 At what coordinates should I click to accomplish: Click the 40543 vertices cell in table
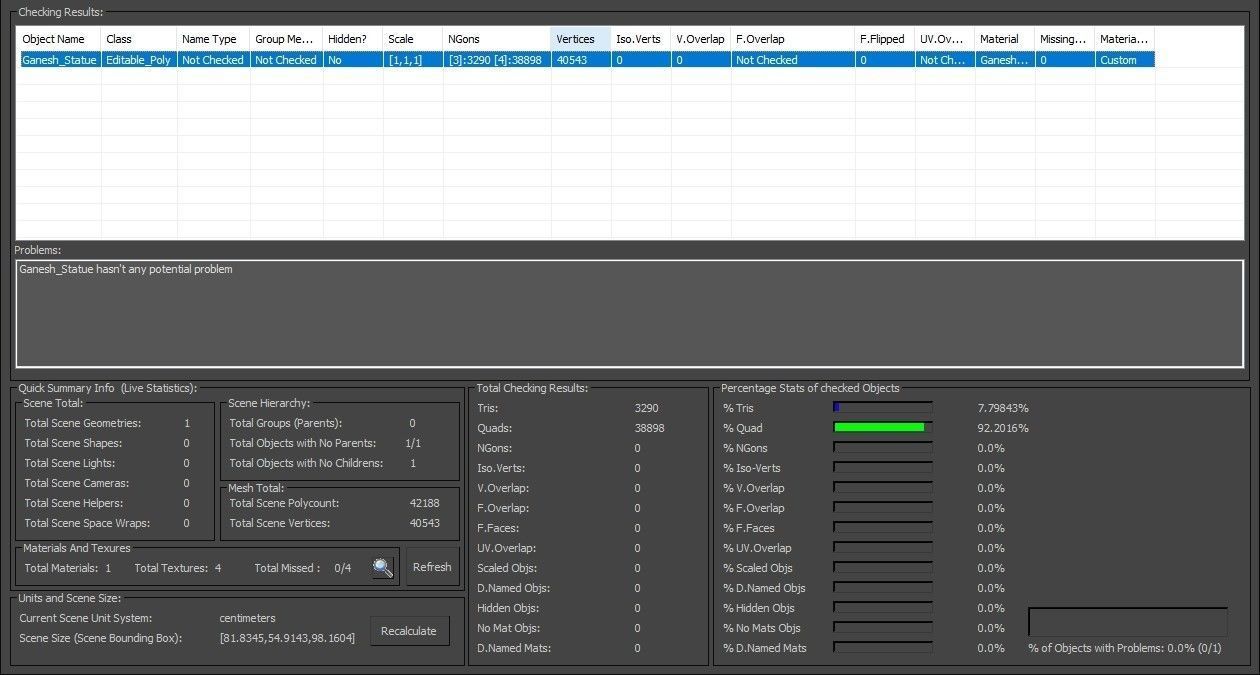coord(580,60)
